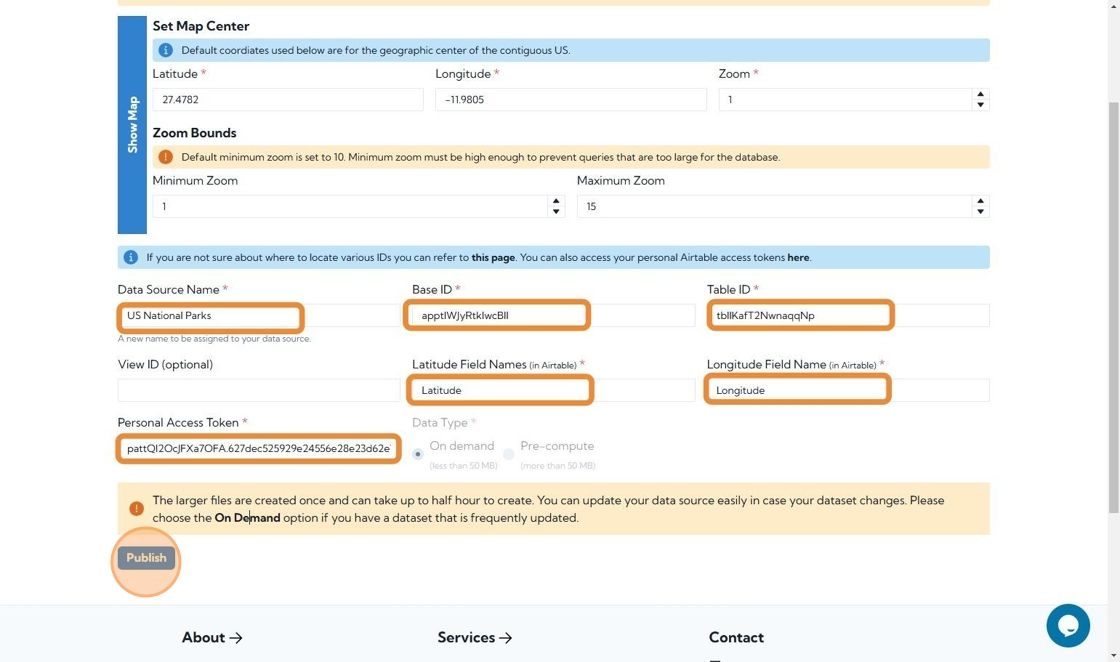The height and width of the screenshot is (662, 1120).
Task: Increase Maximum Zoom with up arrow
Action: (981, 201)
